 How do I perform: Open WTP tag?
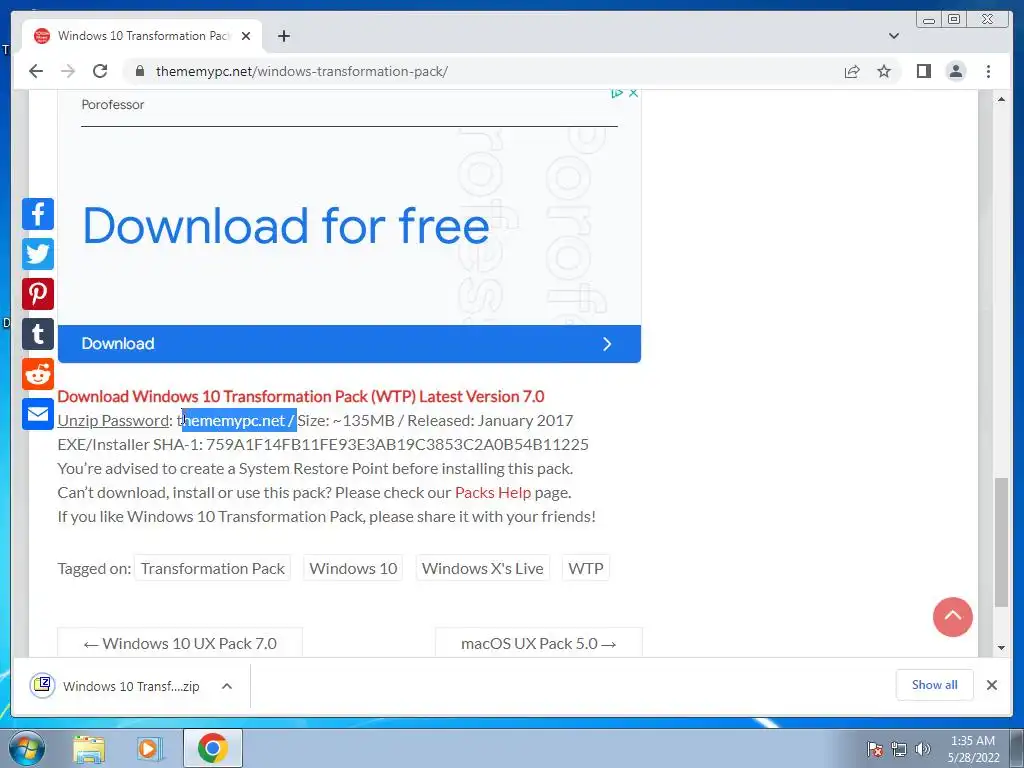(586, 568)
